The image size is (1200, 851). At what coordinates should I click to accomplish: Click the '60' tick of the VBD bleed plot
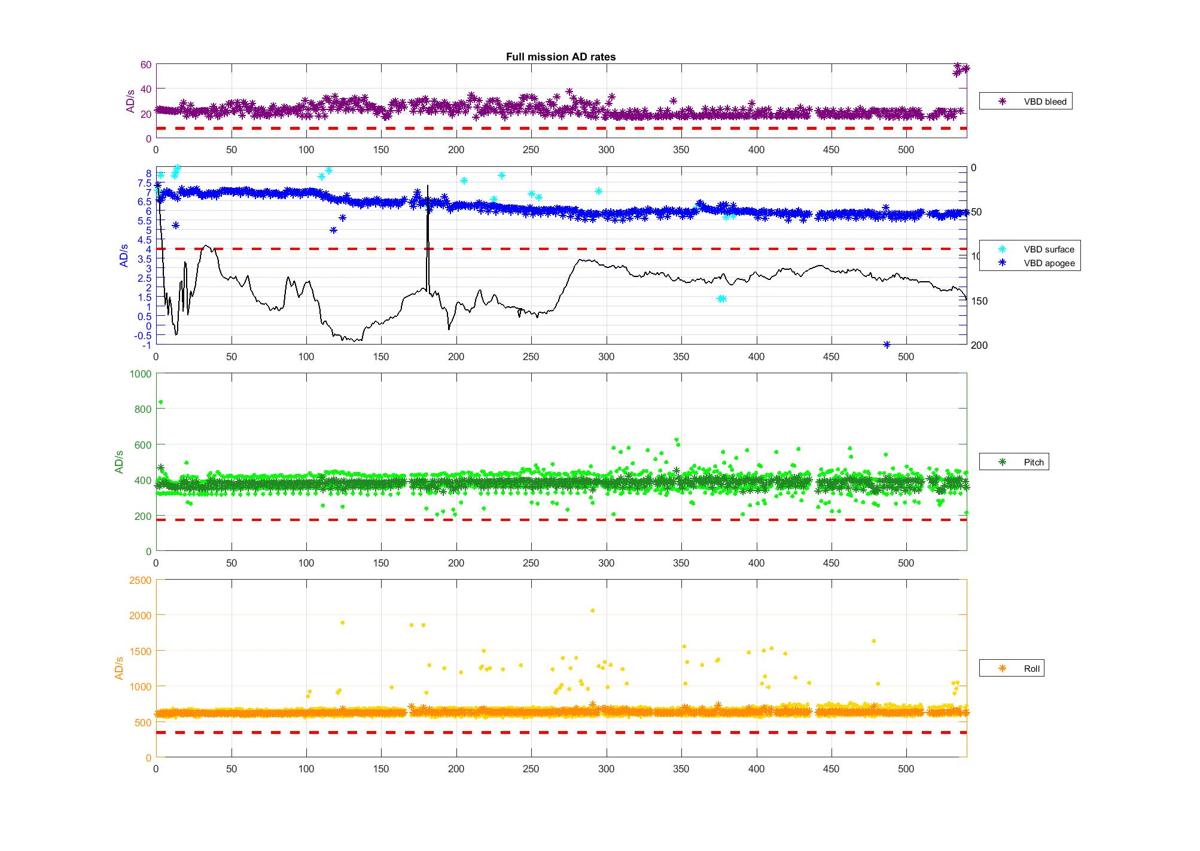(x=145, y=65)
